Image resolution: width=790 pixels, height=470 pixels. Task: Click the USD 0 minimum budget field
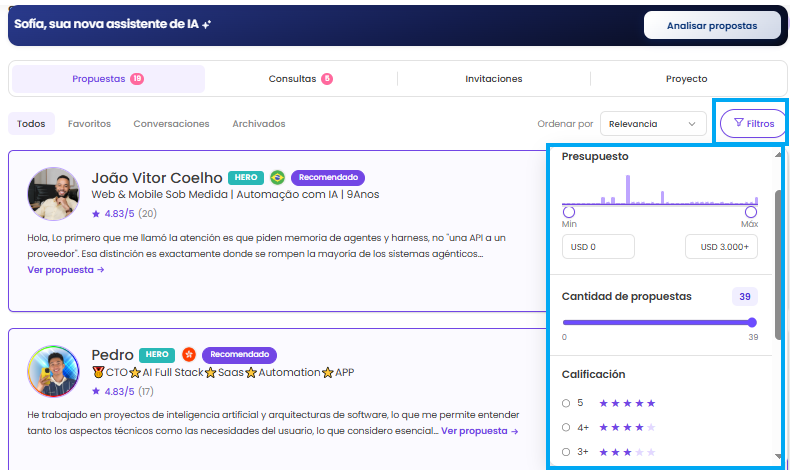598,247
